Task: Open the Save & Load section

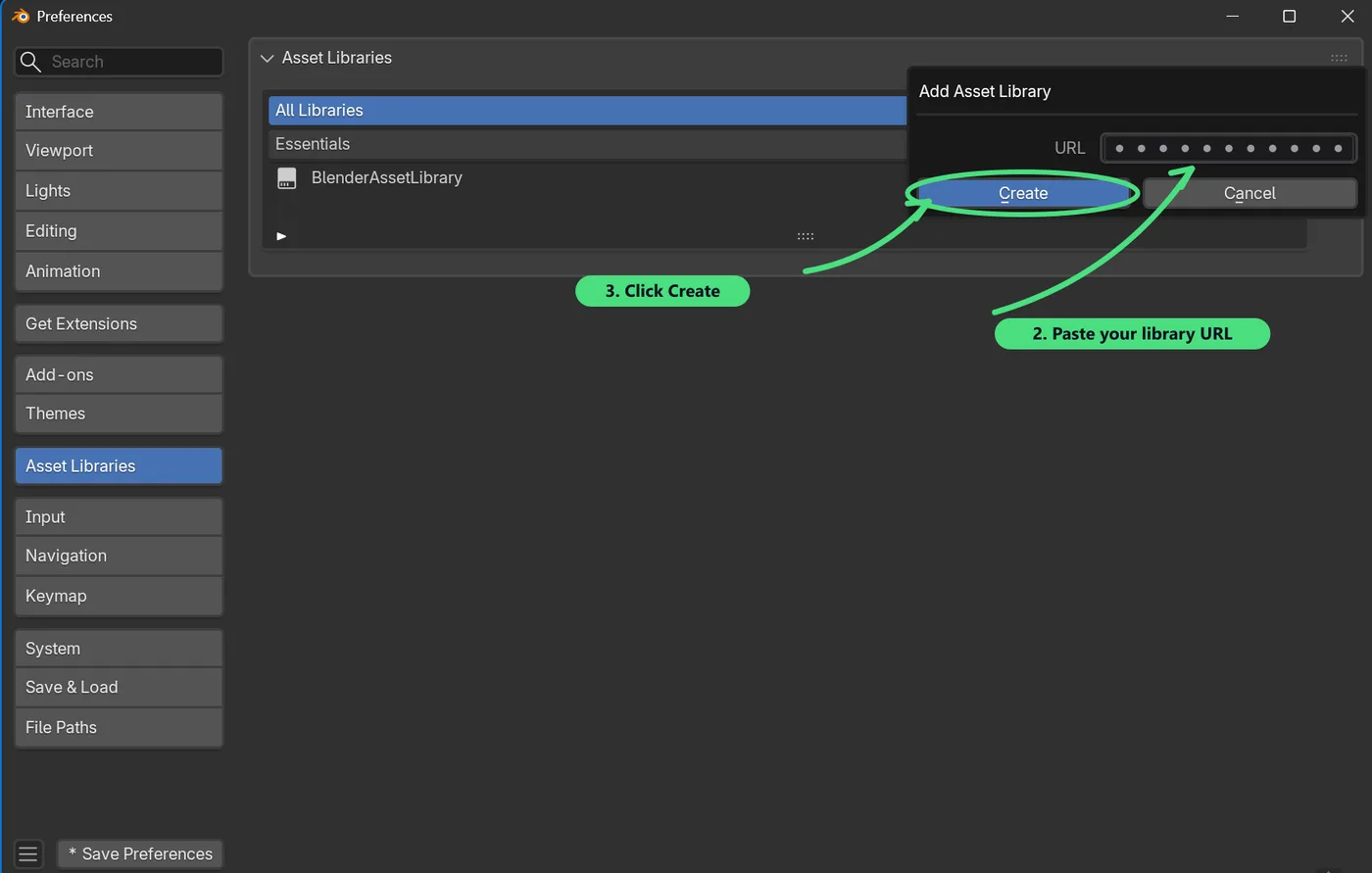Action: (119, 687)
